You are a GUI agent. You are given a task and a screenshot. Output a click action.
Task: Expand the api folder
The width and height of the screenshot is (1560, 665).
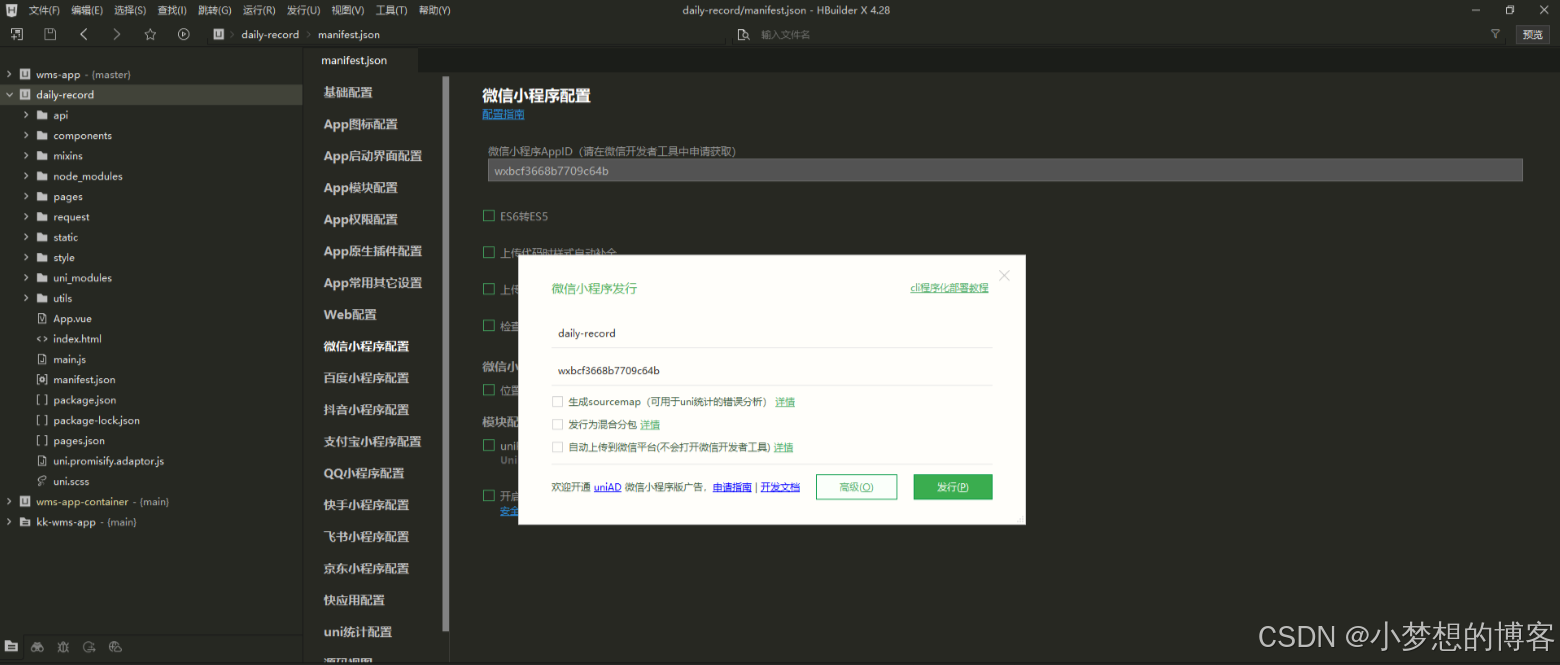[x=26, y=115]
